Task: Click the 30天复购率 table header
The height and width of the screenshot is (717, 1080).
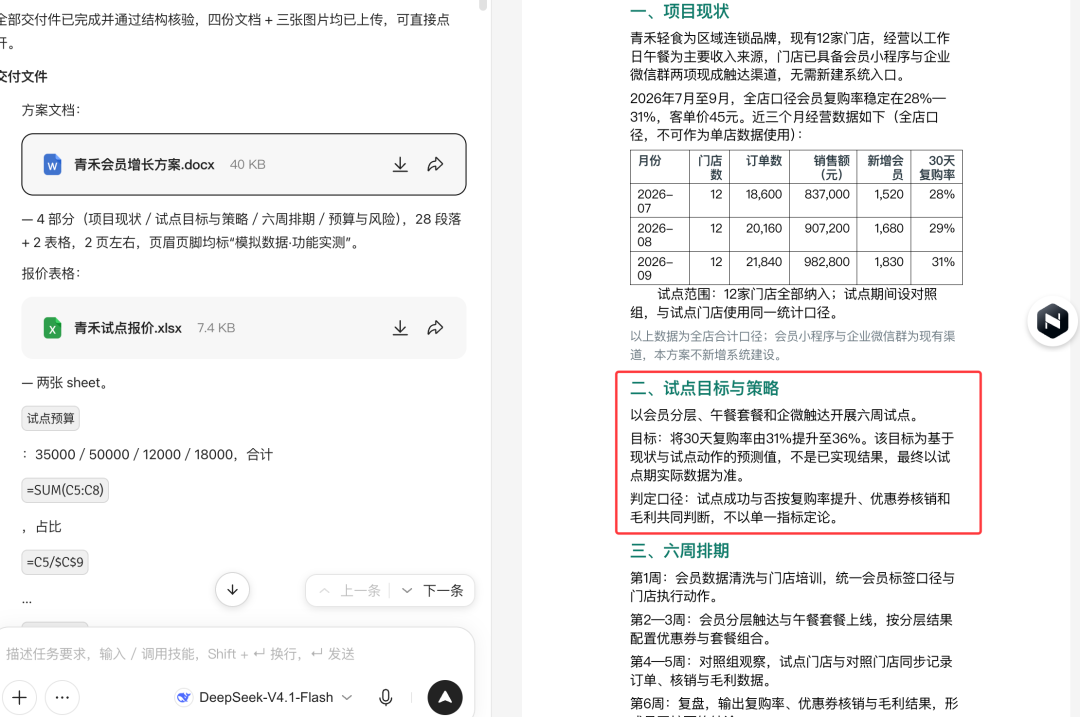Action: point(937,167)
